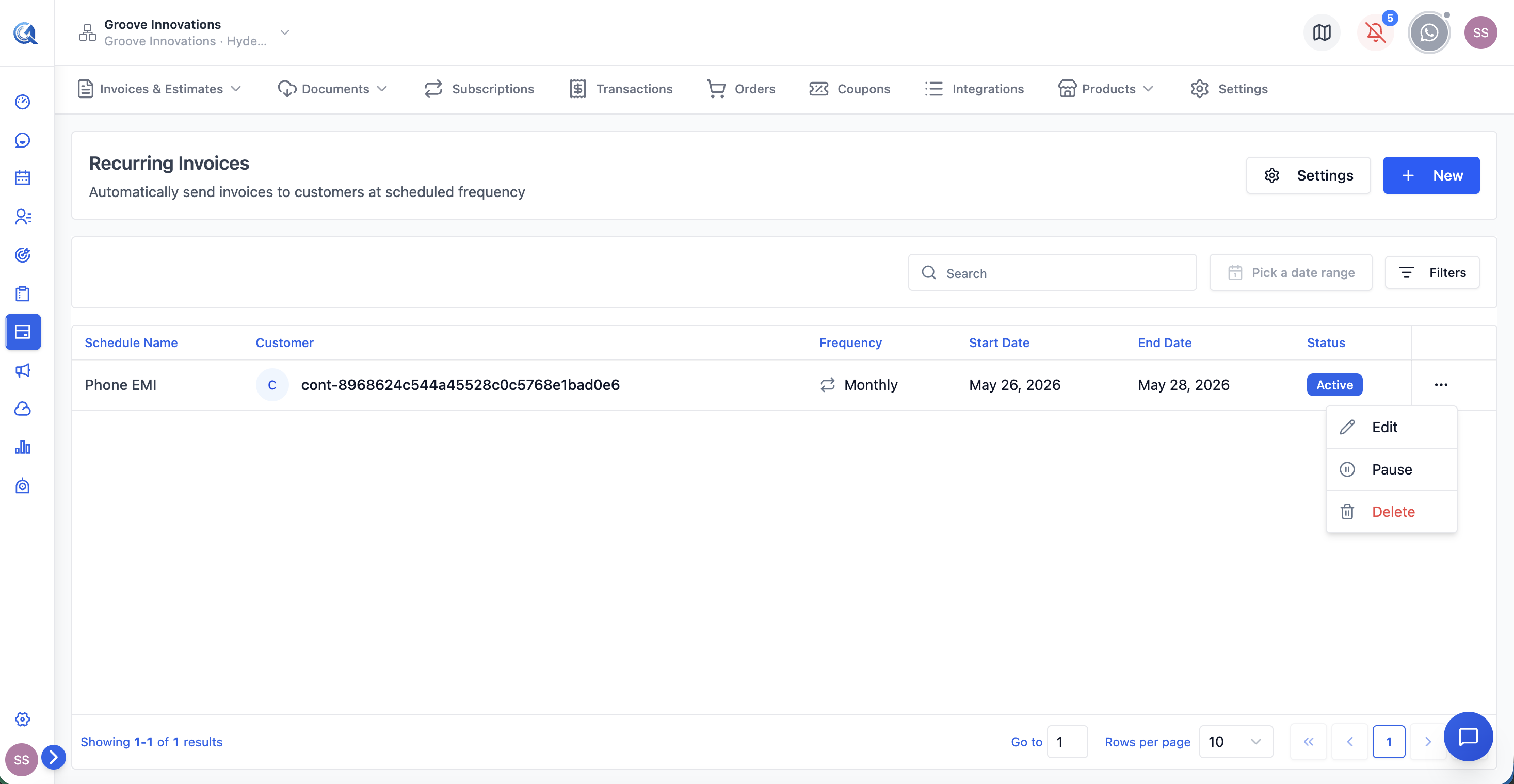Go to the Subscriptions tab
The image size is (1514, 784).
tap(479, 89)
